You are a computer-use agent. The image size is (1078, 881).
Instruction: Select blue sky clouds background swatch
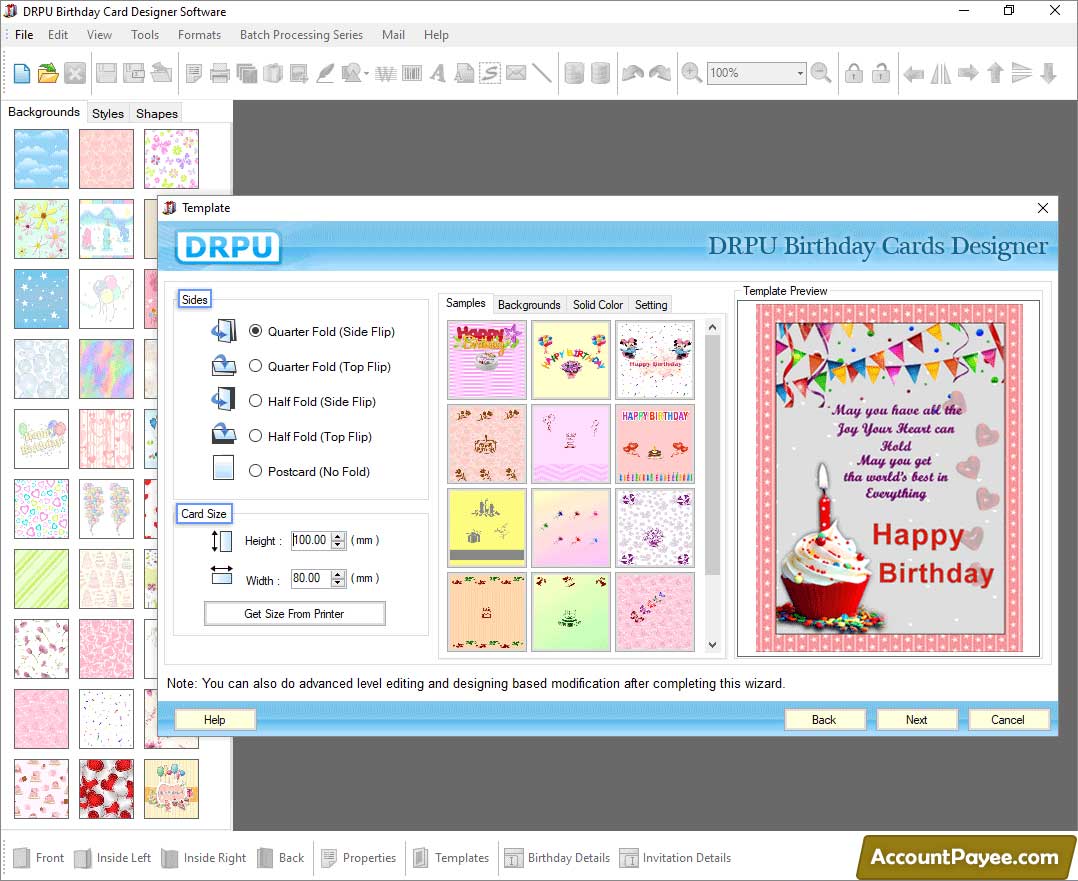[x=41, y=159]
